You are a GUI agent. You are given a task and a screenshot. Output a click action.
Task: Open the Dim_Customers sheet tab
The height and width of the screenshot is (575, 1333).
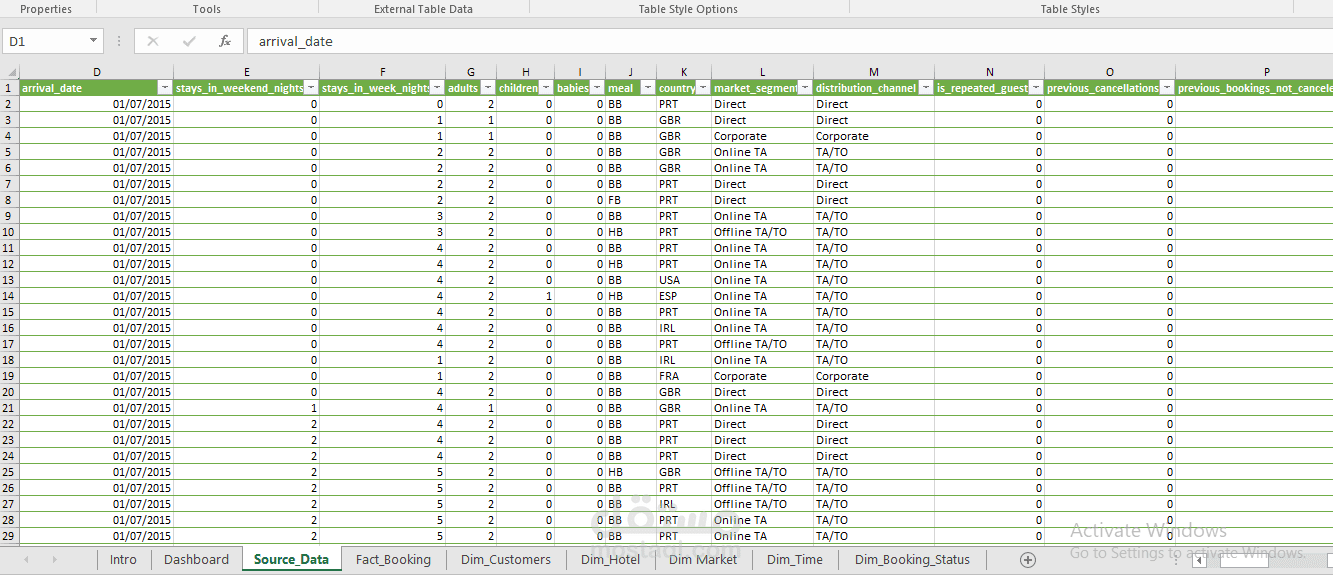click(506, 560)
